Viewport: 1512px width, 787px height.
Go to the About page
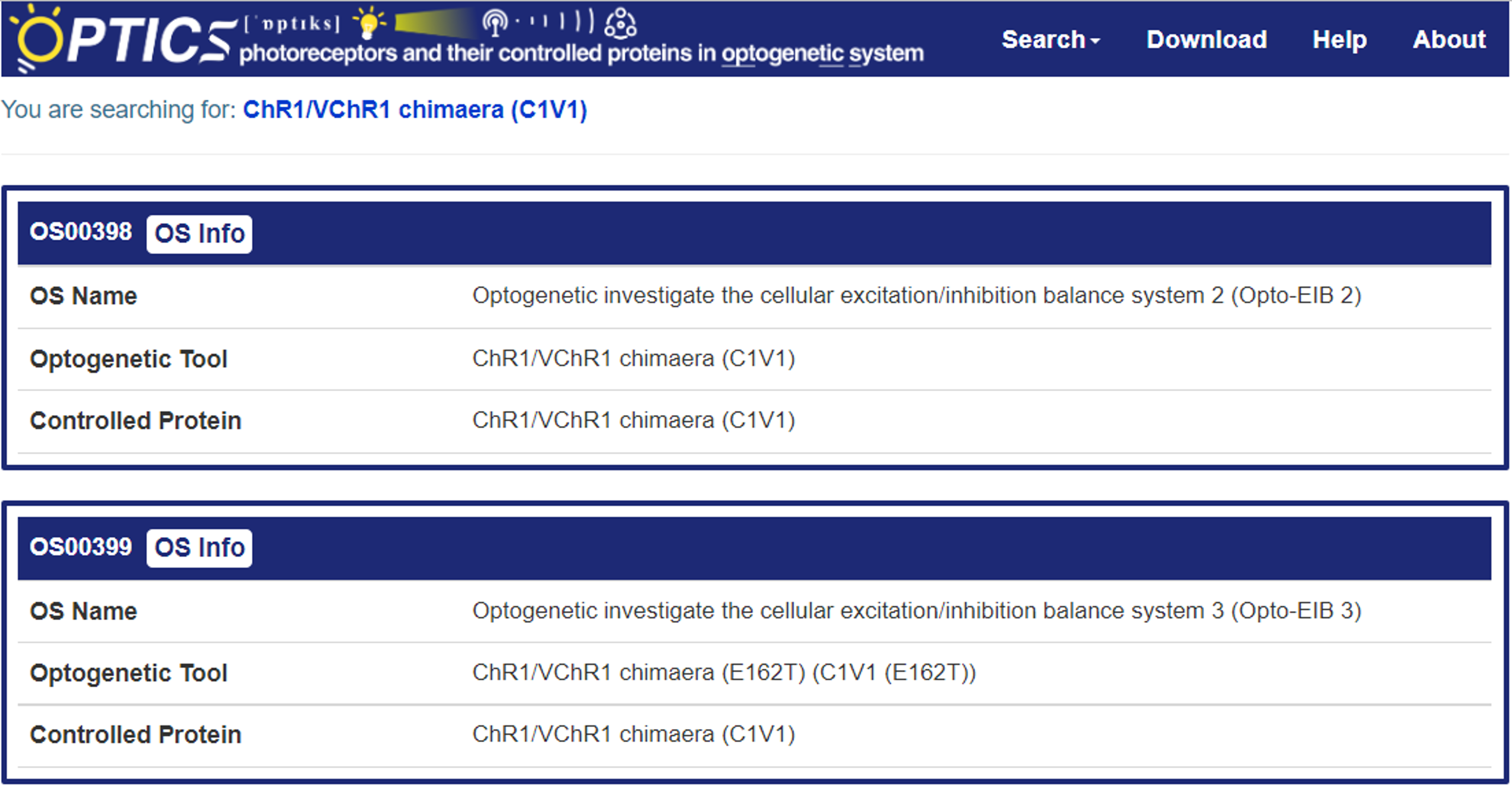point(1449,39)
